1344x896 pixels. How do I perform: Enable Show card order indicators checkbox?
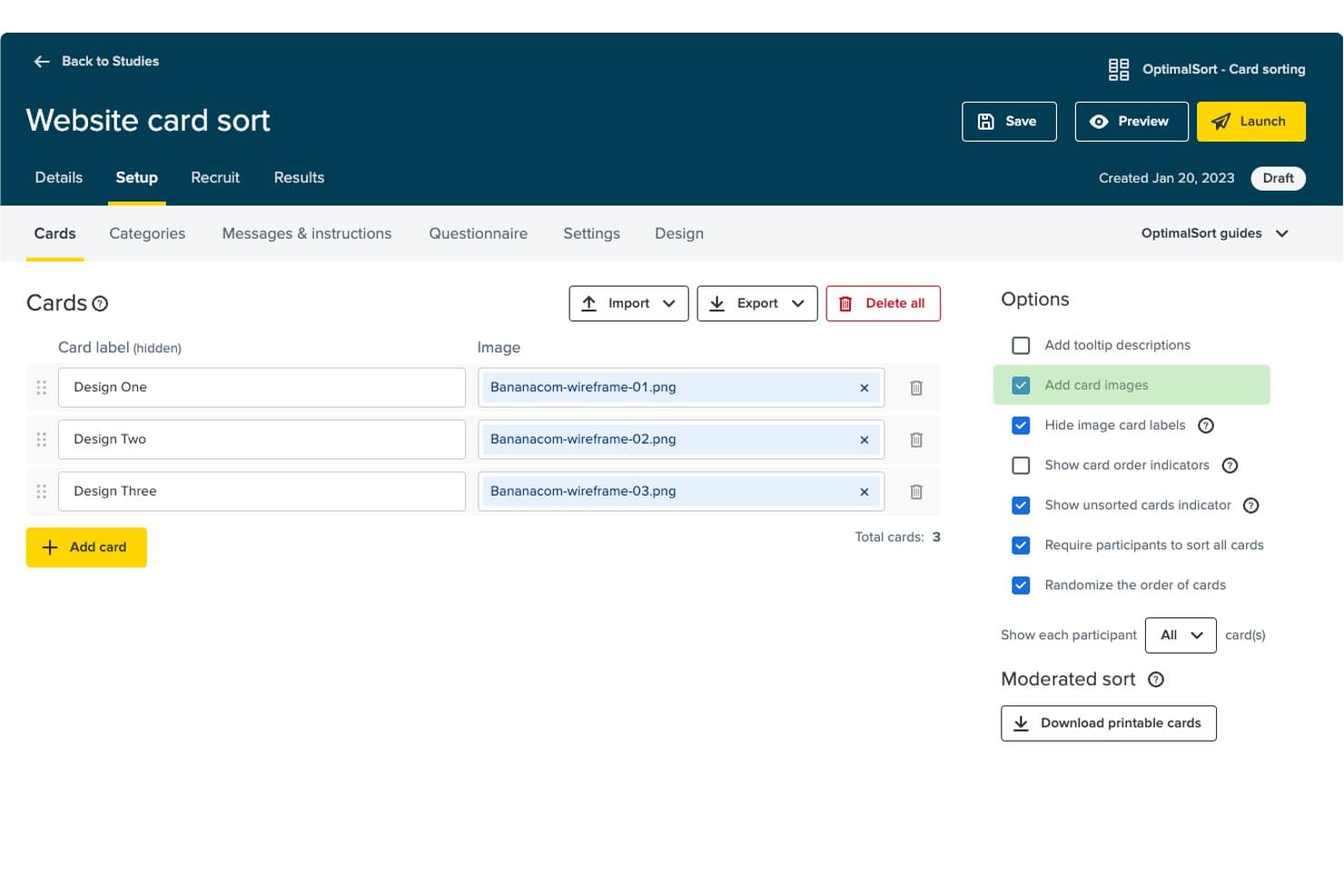[x=1021, y=466]
